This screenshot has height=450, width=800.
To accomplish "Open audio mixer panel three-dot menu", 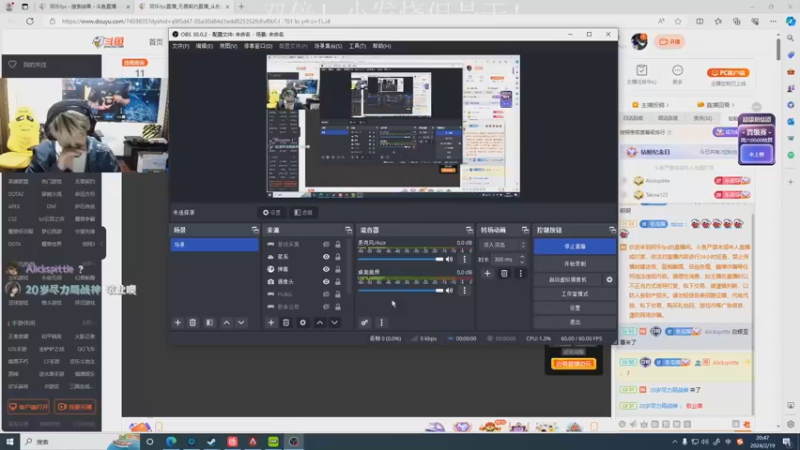I will pyautogui.click(x=381, y=322).
